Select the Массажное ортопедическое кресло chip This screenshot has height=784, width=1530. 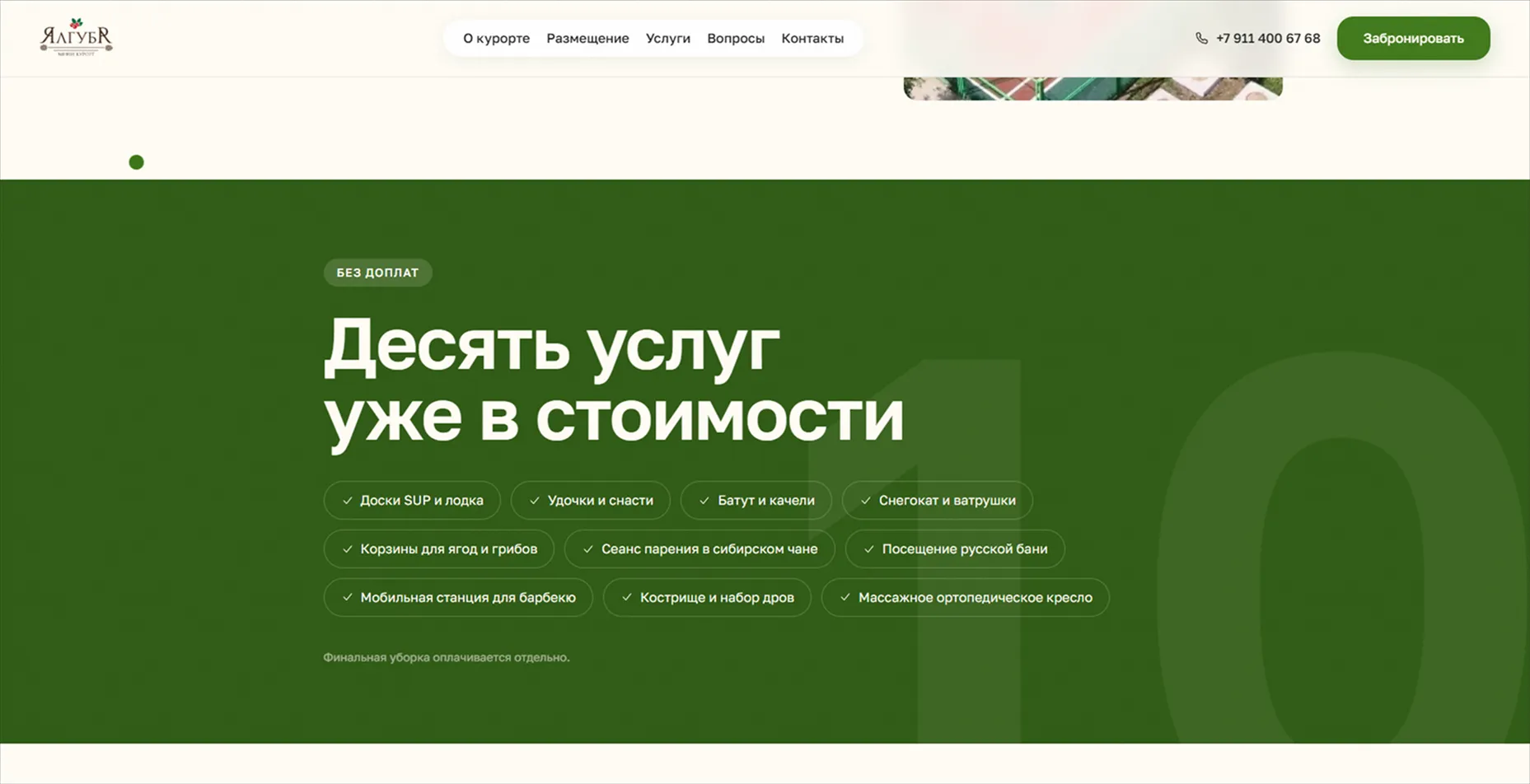965,598
